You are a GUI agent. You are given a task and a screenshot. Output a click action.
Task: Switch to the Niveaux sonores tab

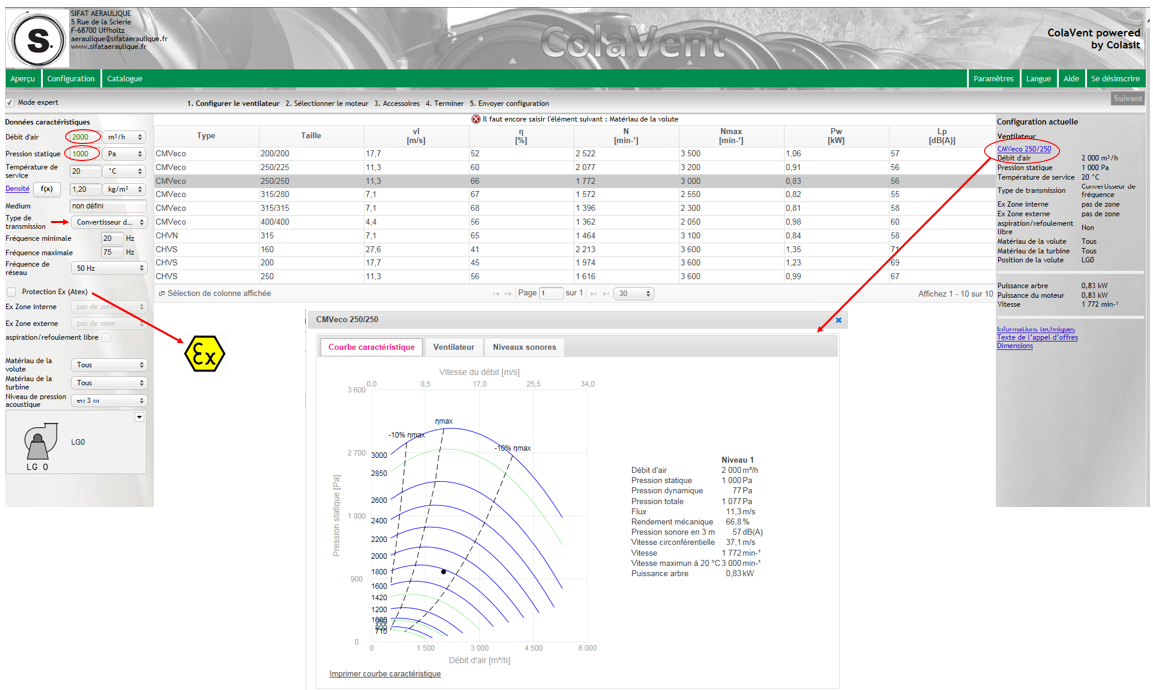click(x=524, y=347)
